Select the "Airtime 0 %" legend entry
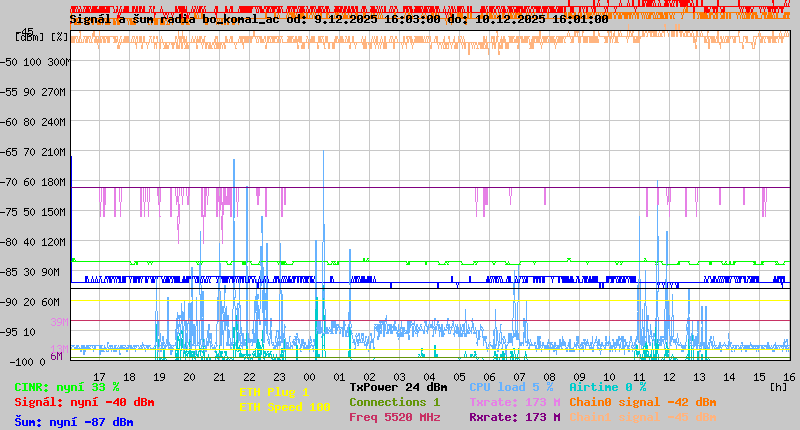This screenshot has height=430, width=800. 608,387
